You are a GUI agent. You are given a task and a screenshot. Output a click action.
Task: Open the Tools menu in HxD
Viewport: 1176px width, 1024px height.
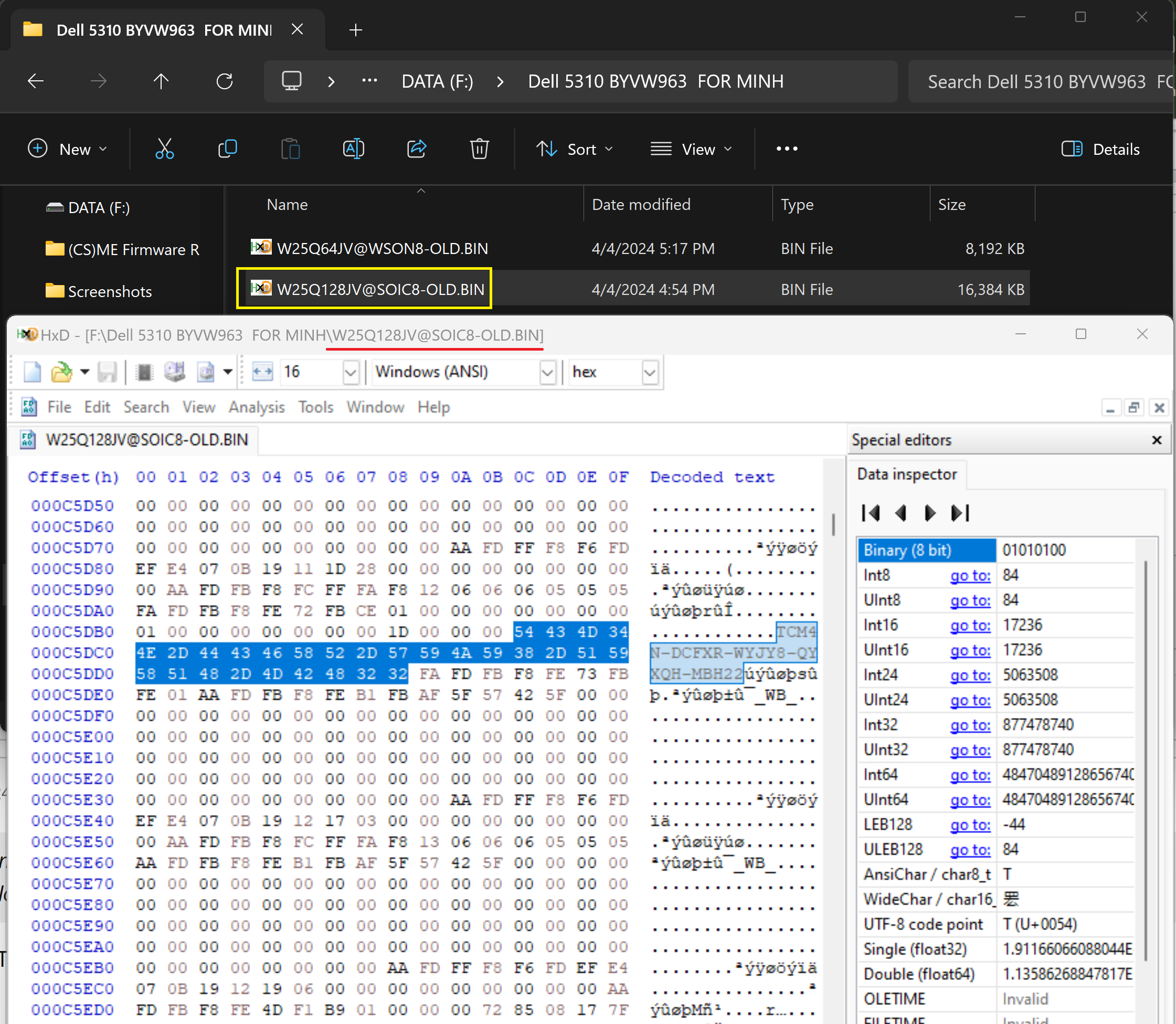(315, 407)
